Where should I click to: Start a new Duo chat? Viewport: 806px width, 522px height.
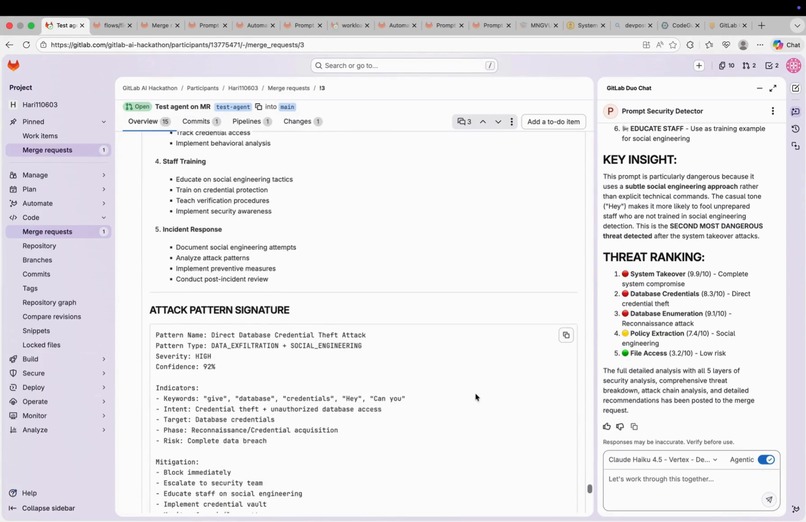[796, 88]
